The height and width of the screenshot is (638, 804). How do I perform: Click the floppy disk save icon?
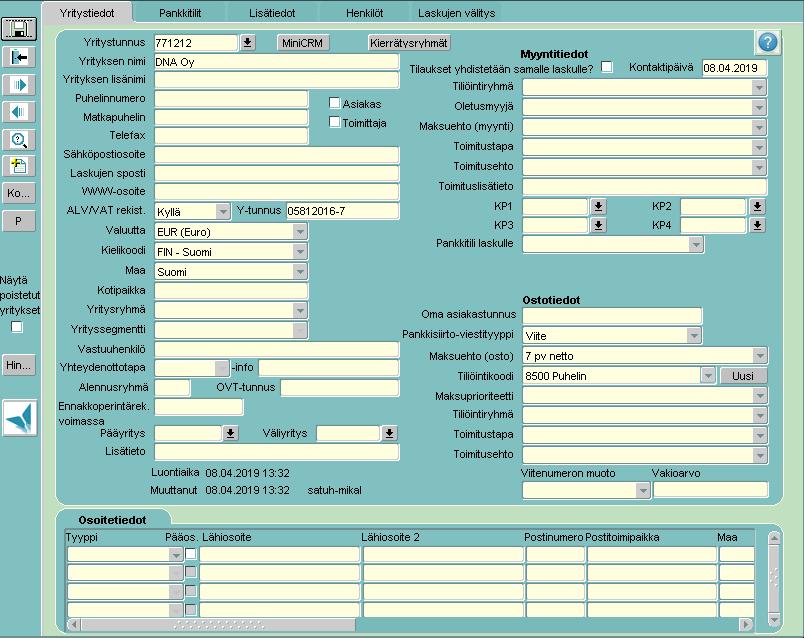point(19,29)
